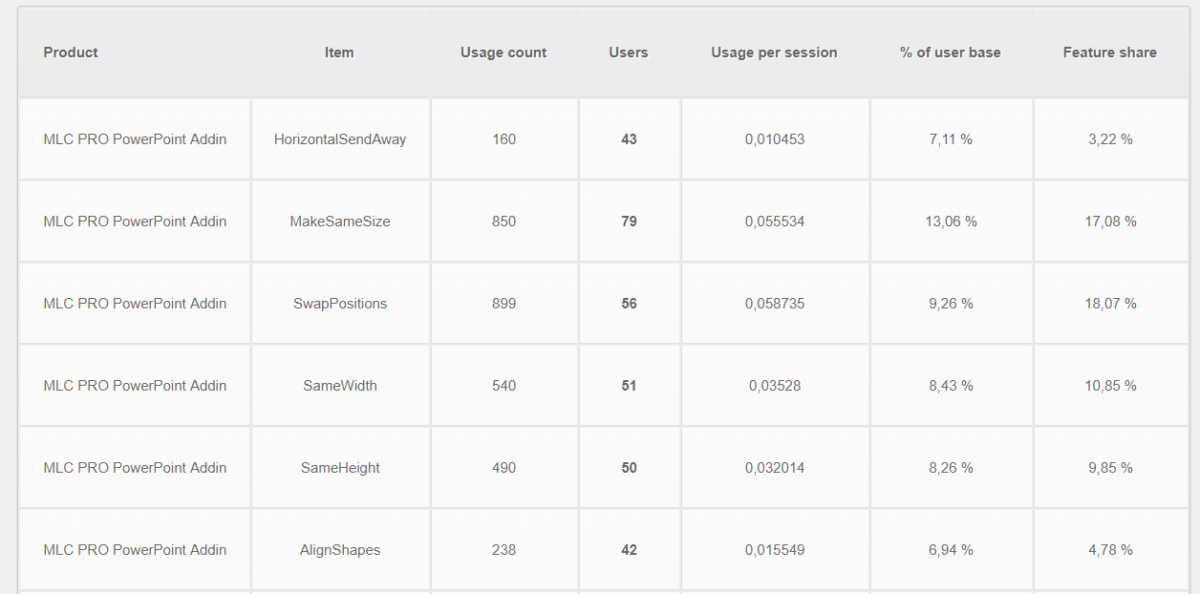The width and height of the screenshot is (1200, 594).
Task: Sort by % of user base header
Action: pyautogui.click(x=950, y=53)
